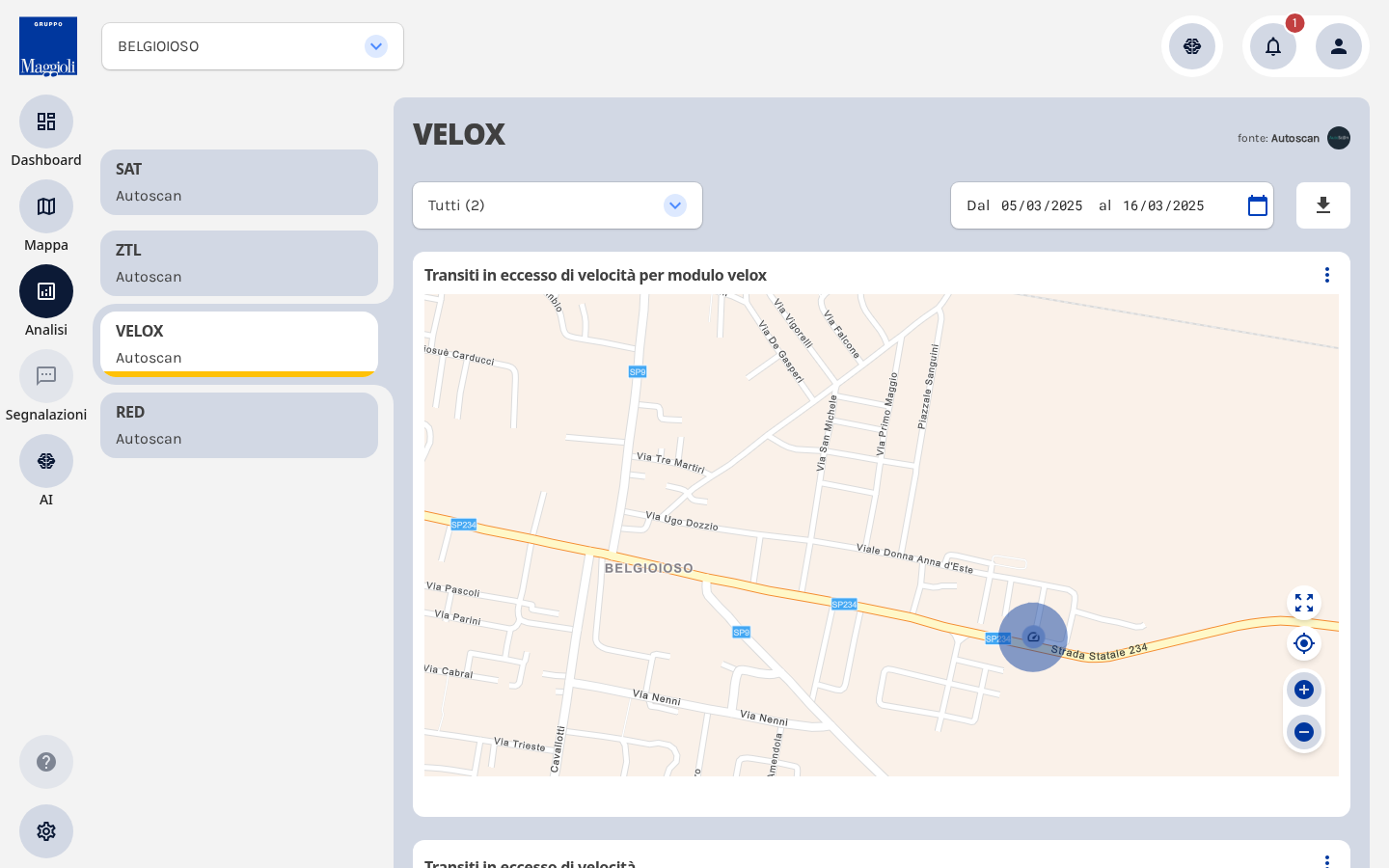Click the Gruppo Maggioli logo
Viewport: 1389px width, 868px height.
48,46
